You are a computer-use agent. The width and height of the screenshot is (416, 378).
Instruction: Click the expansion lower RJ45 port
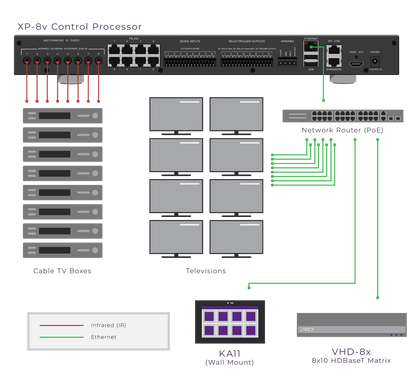334,62
